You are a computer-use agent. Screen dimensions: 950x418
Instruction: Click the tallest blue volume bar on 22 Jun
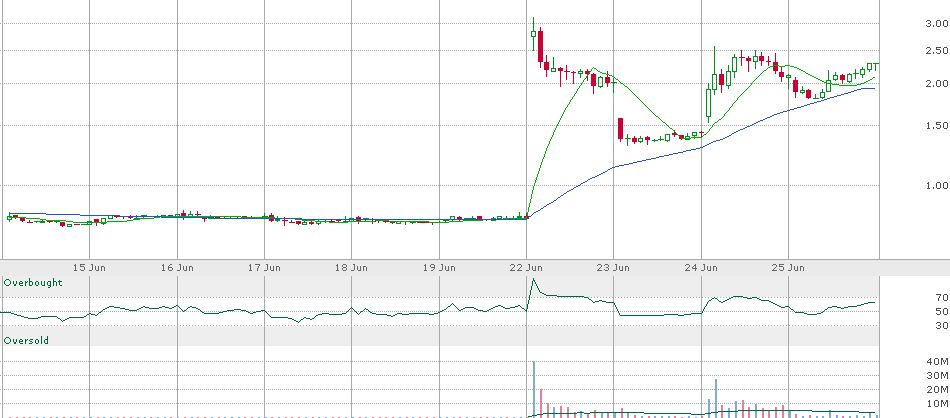(x=534, y=389)
